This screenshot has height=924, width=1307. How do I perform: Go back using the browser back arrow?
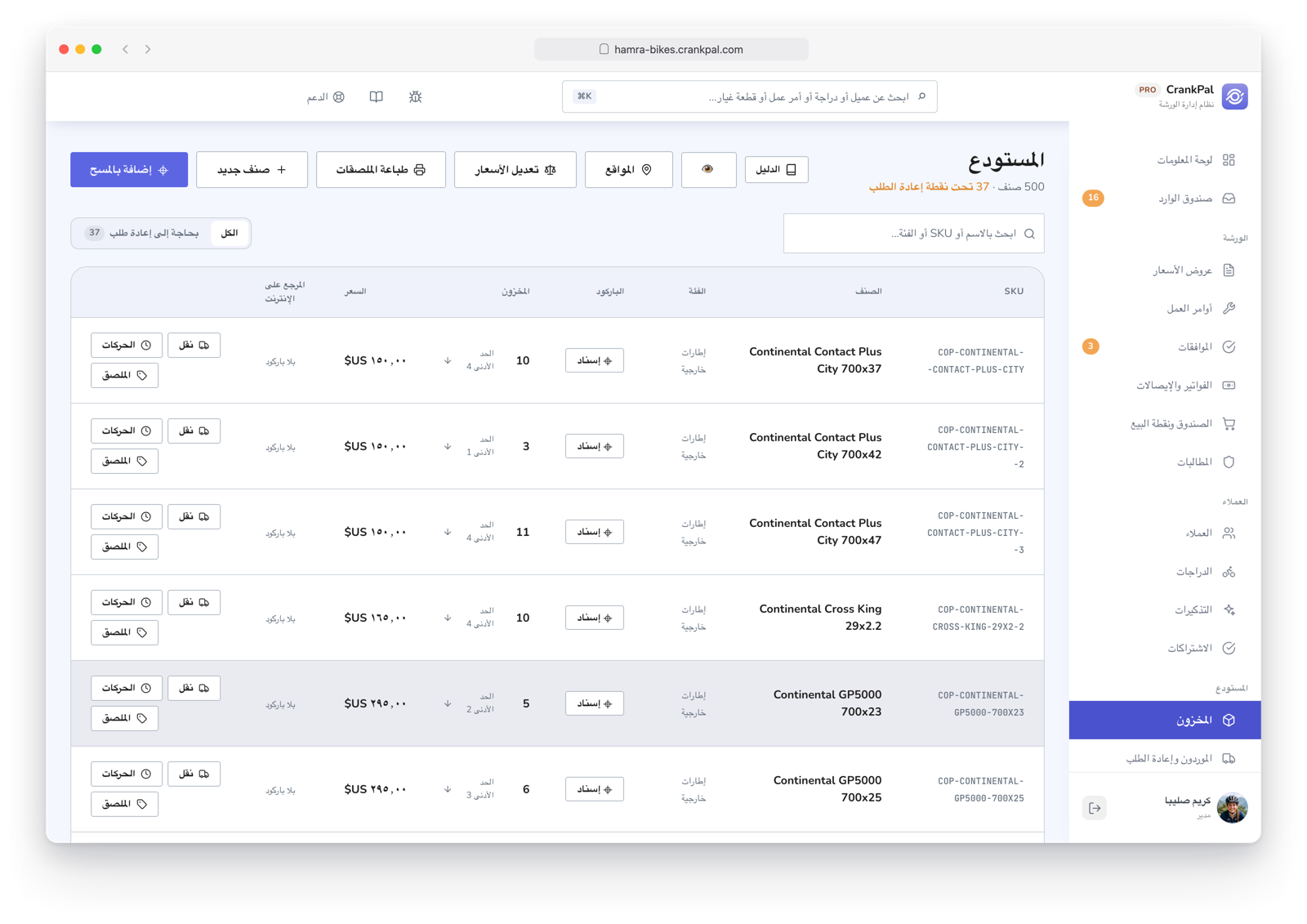tap(126, 49)
